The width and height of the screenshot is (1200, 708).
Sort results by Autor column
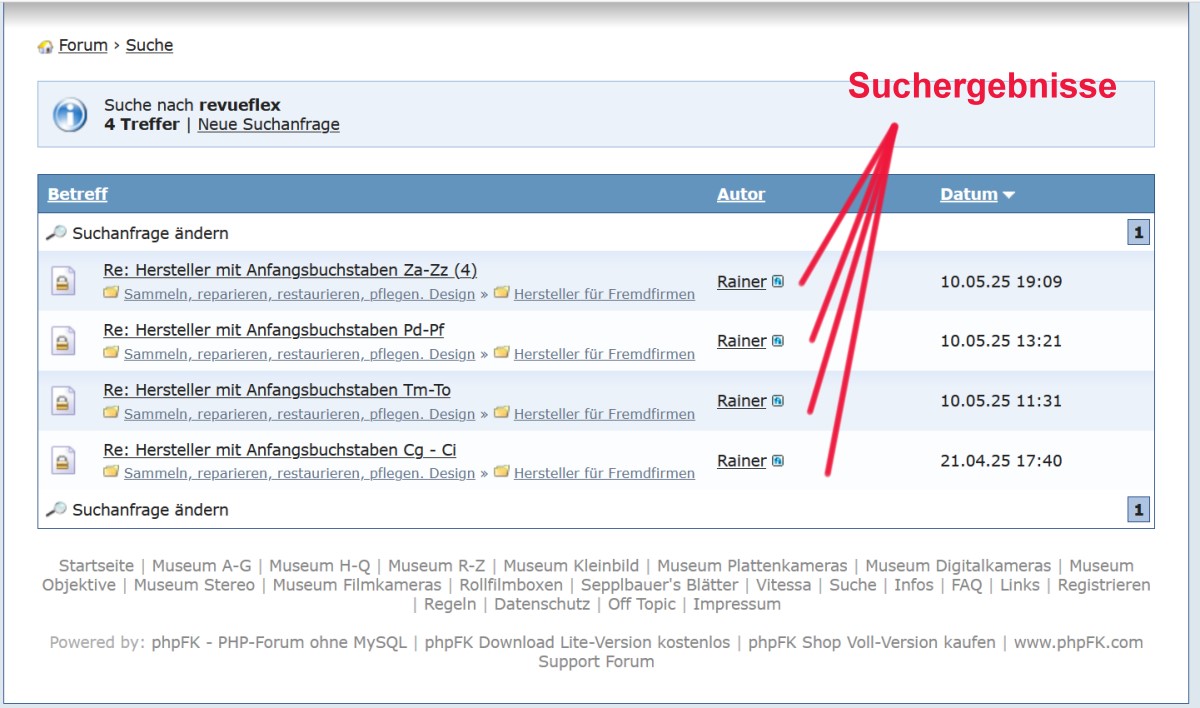[x=741, y=195]
